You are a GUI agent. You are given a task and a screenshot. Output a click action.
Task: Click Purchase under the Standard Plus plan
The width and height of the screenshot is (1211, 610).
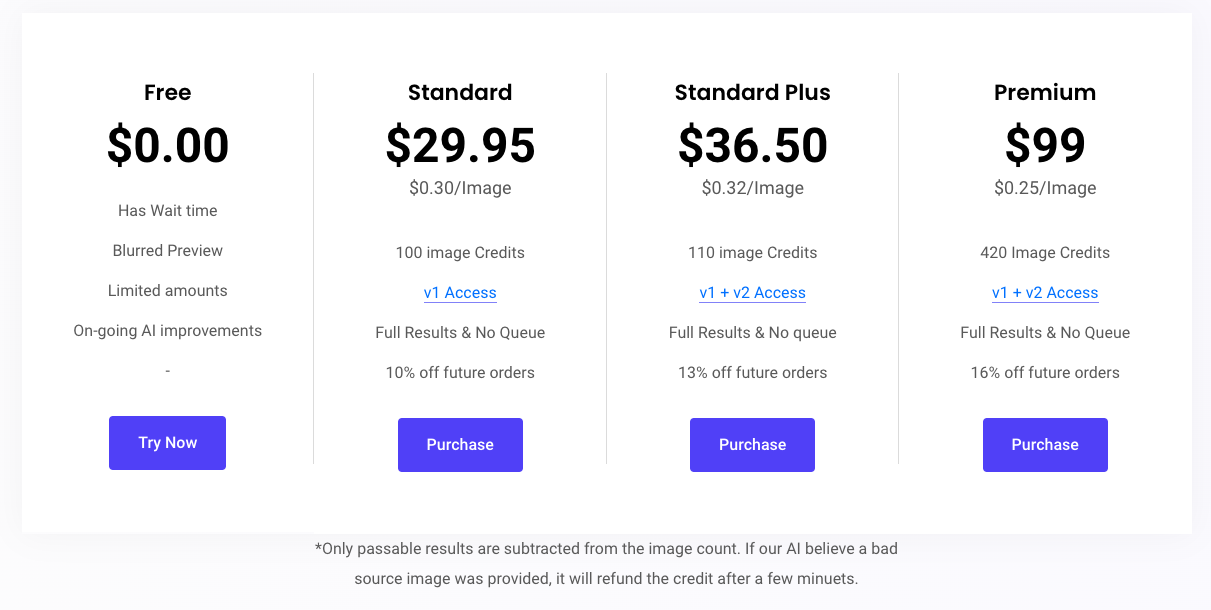(x=752, y=444)
